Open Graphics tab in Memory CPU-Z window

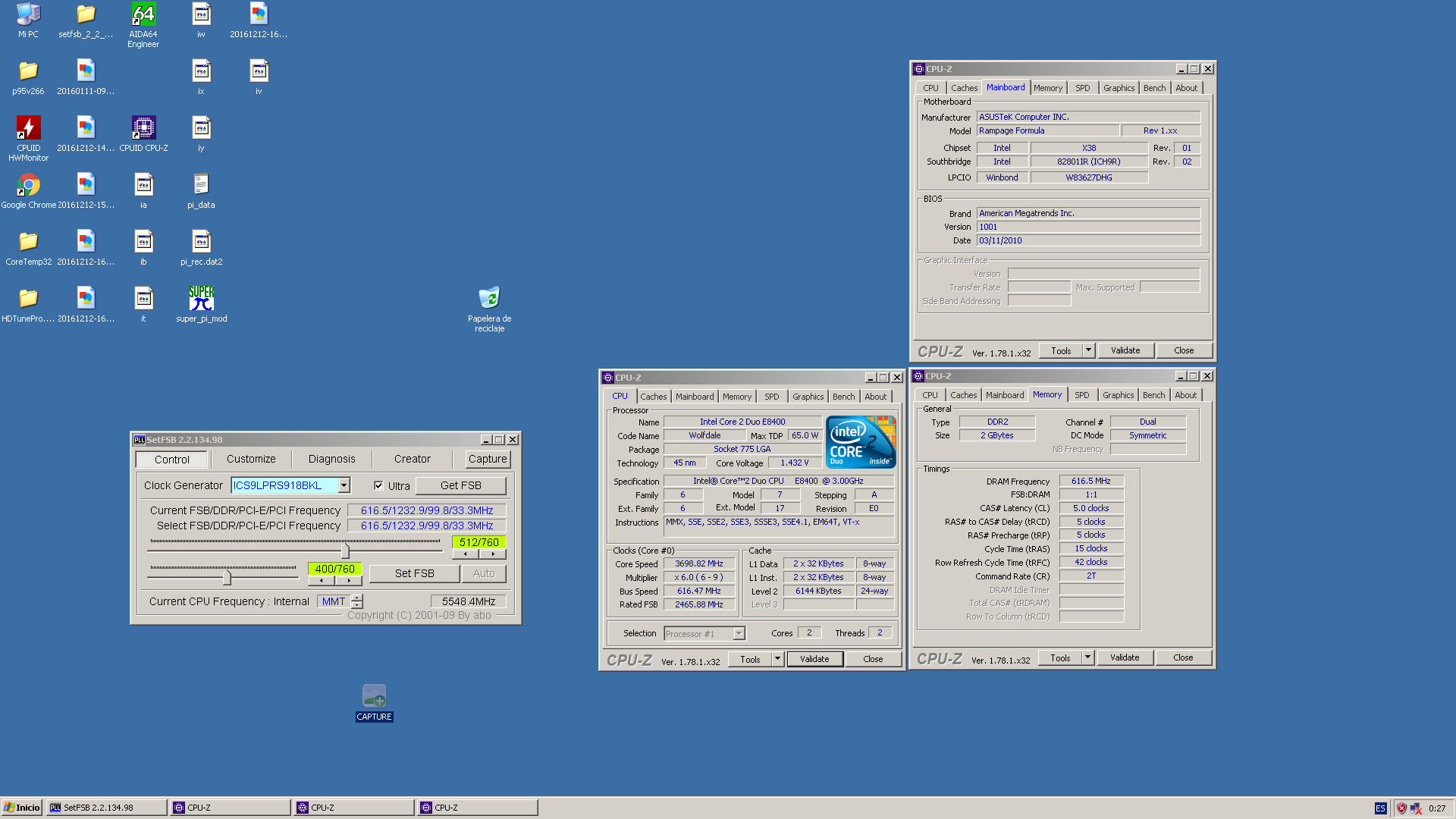(1118, 395)
